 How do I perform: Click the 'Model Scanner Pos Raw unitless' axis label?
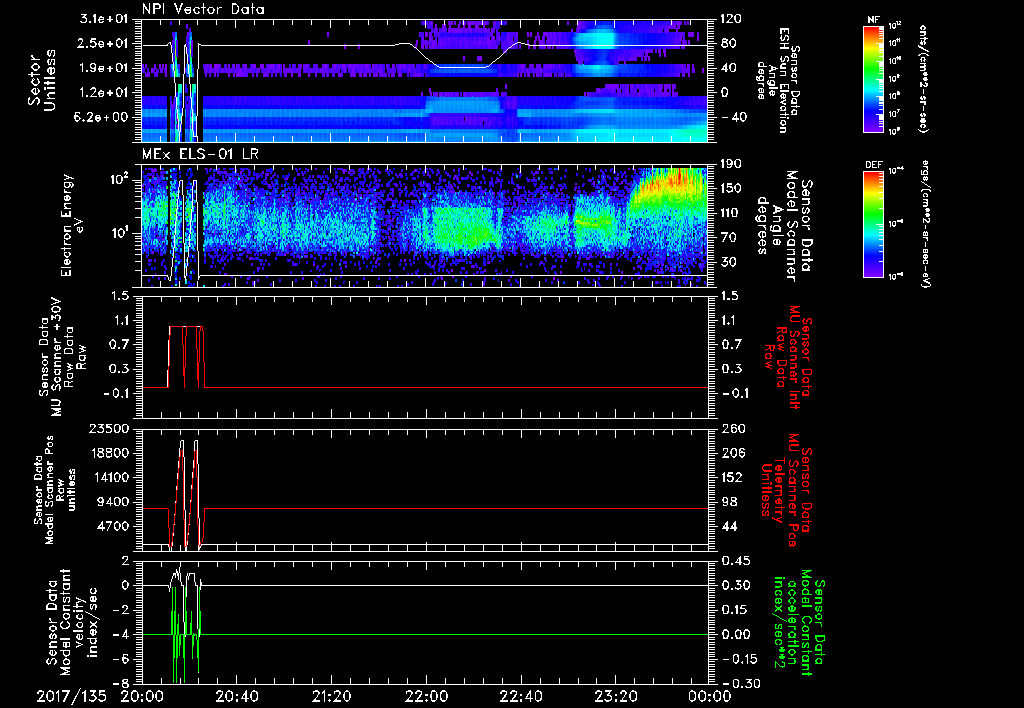pos(55,490)
